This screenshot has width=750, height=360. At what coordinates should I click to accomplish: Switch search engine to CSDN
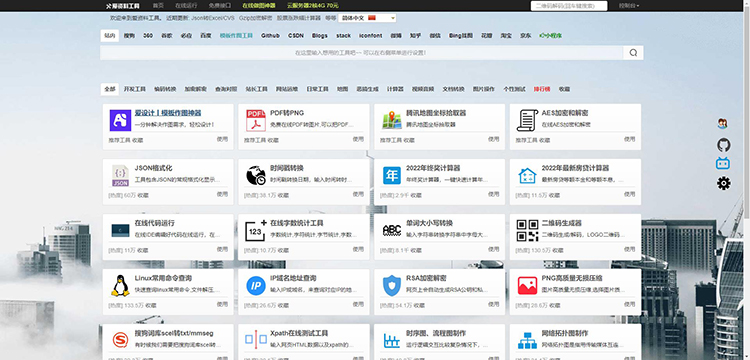point(296,35)
